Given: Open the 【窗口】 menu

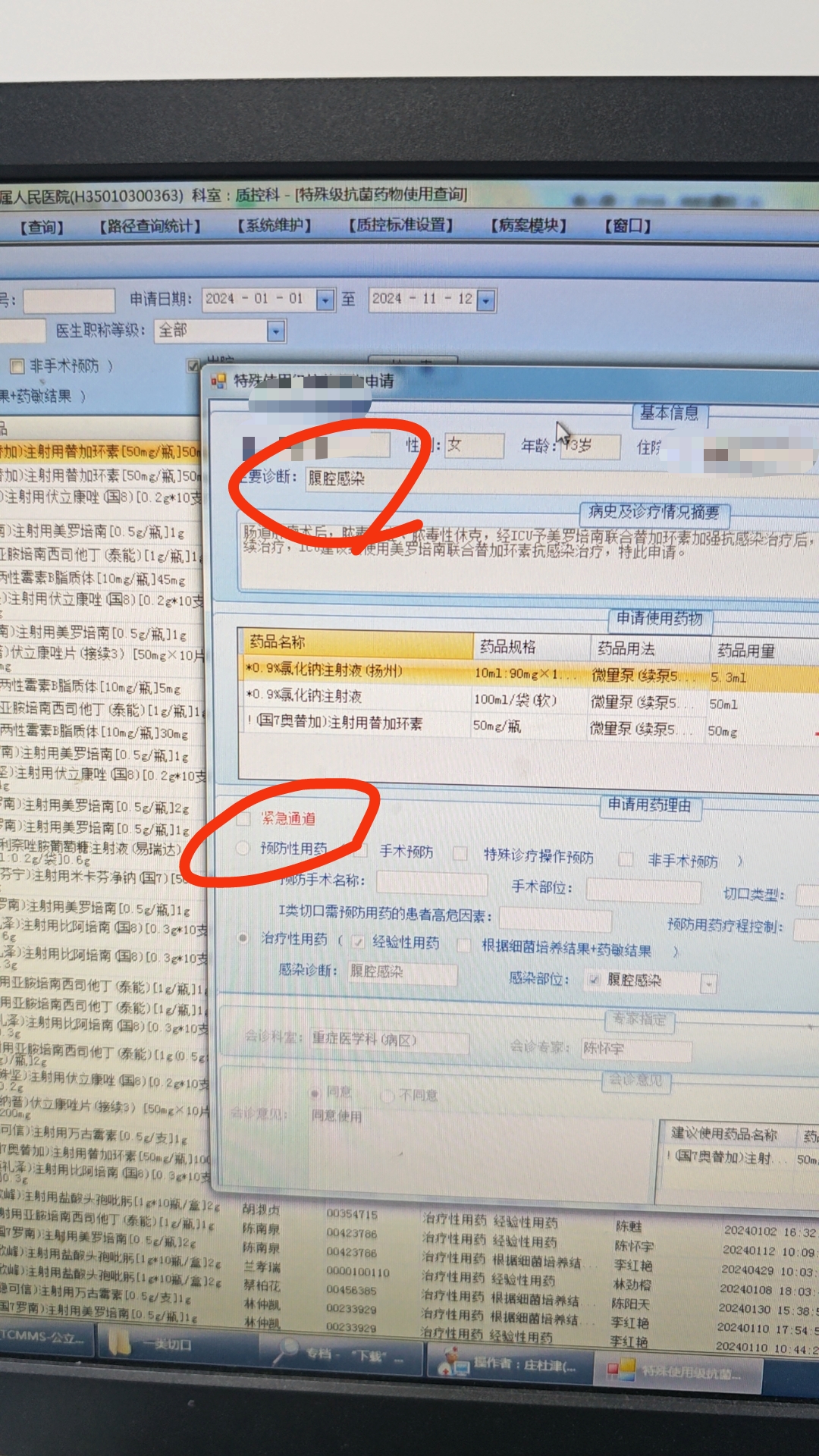Looking at the screenshot, I should point(627,225).
